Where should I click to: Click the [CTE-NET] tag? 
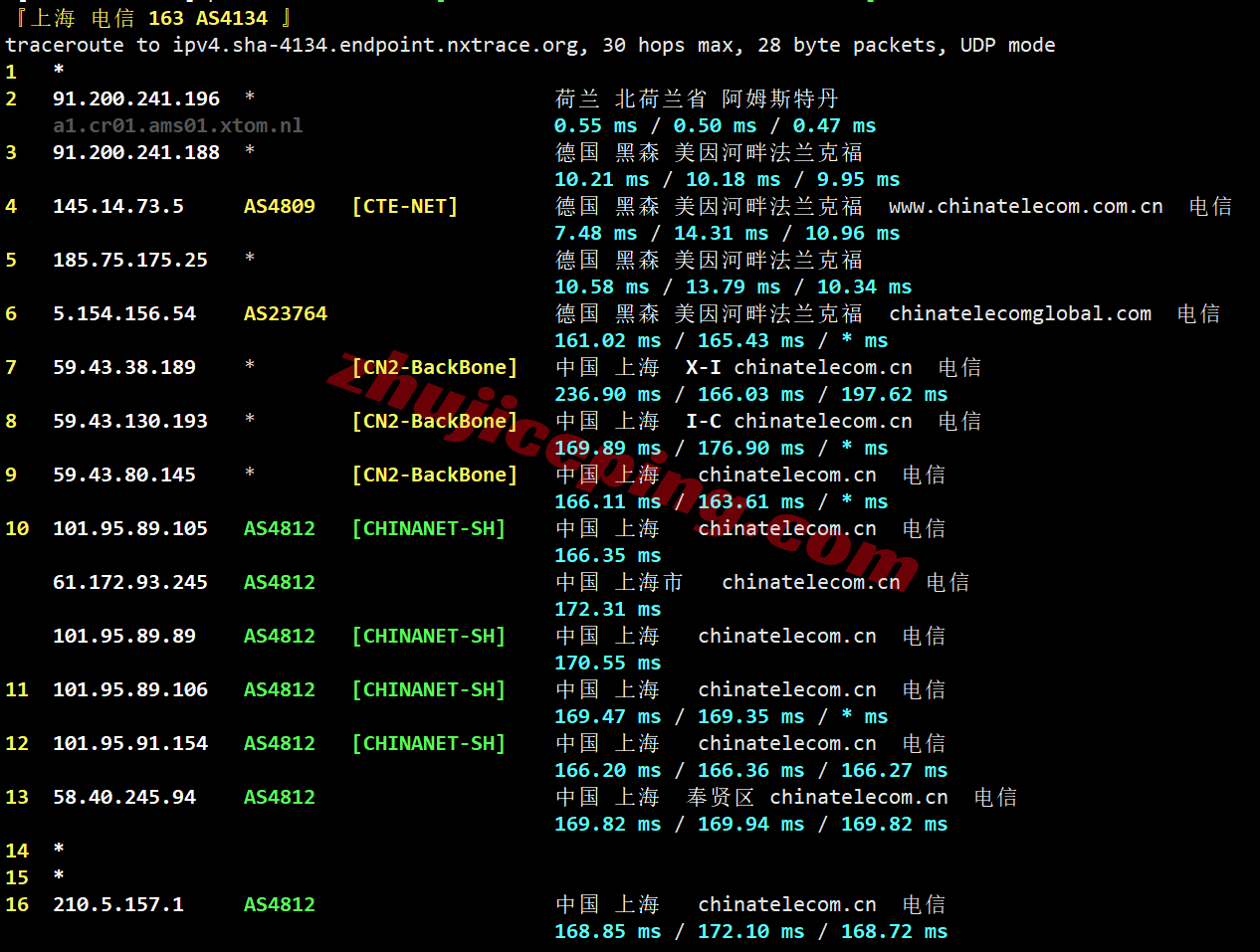click(x=405, y=206)
